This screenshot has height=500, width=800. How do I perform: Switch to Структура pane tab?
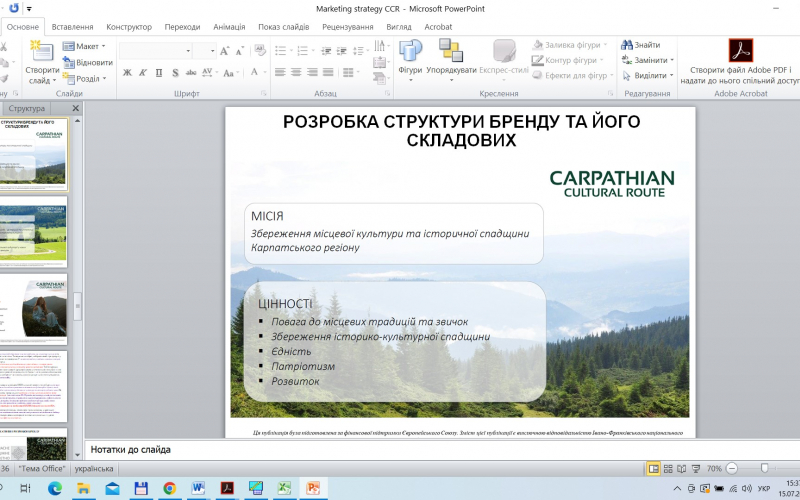point(27,108)
